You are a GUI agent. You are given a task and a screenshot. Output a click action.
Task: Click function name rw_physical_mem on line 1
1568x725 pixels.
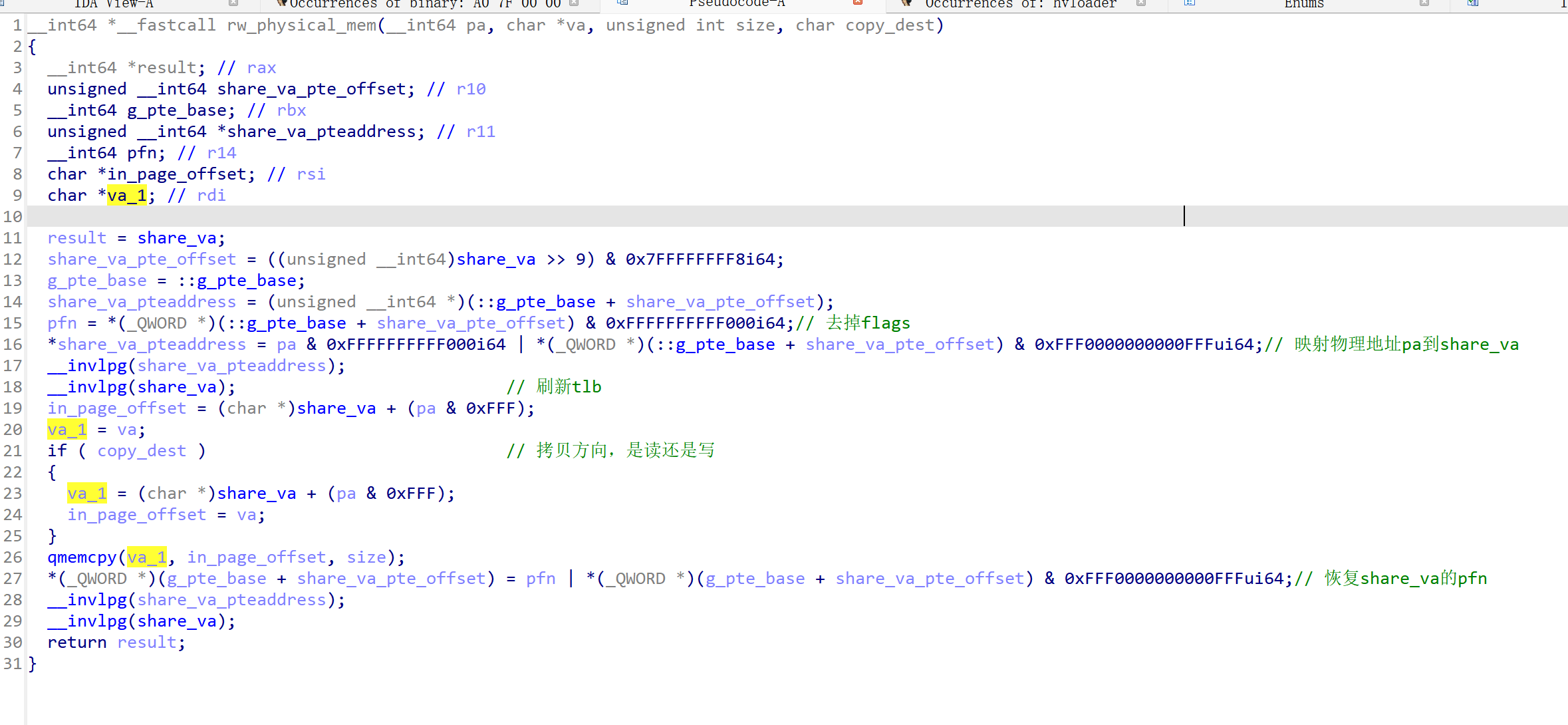click(x=302, y=25)
